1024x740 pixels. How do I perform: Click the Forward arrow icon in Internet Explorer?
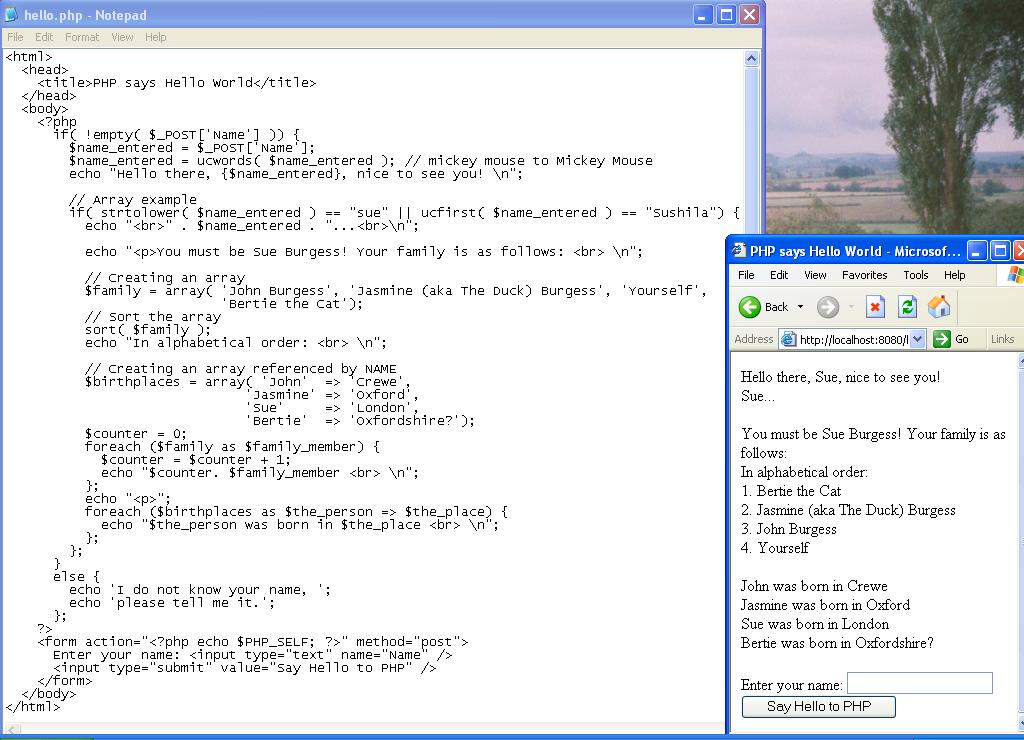click(x=827, y=307)
